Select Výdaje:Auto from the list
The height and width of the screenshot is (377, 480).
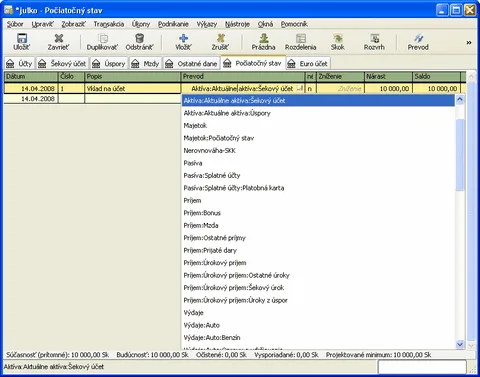pos(318,325)
